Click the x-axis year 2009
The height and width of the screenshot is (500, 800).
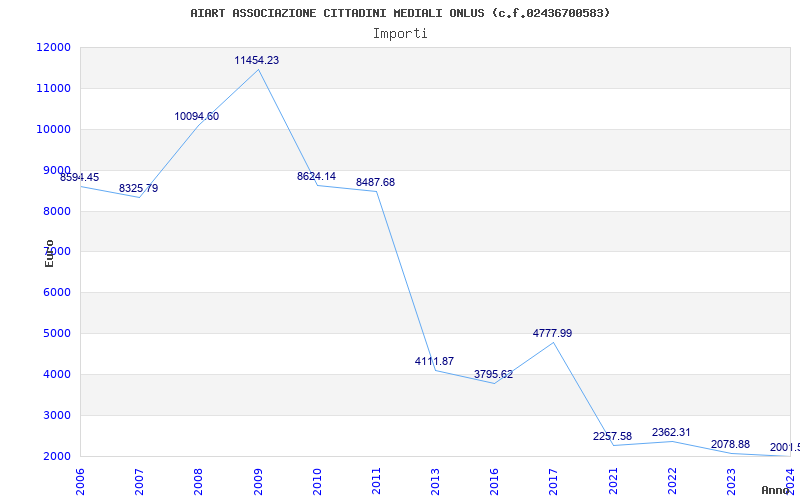point(258,482)
